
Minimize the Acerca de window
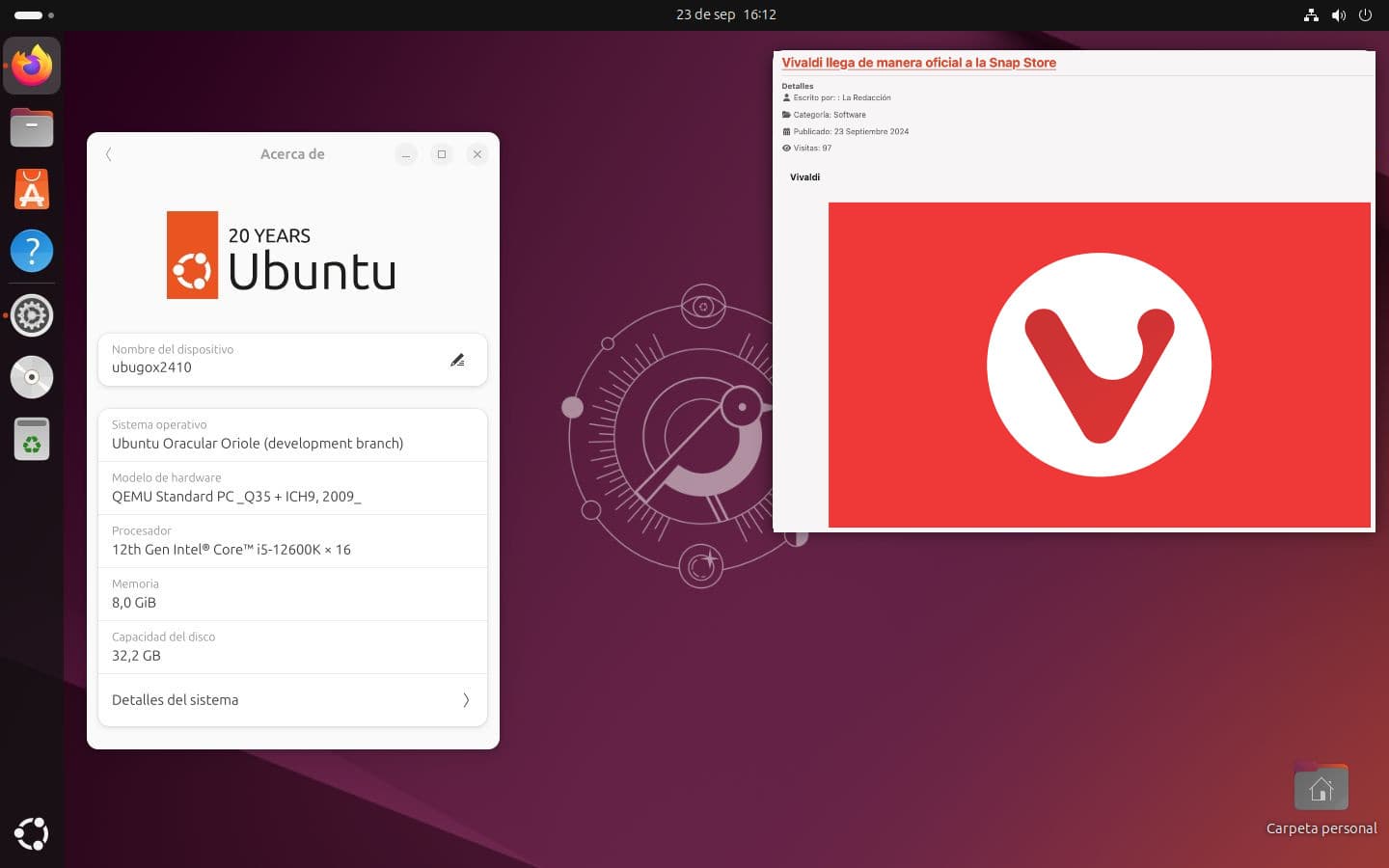pyautogui.click(x=406, y=154)
